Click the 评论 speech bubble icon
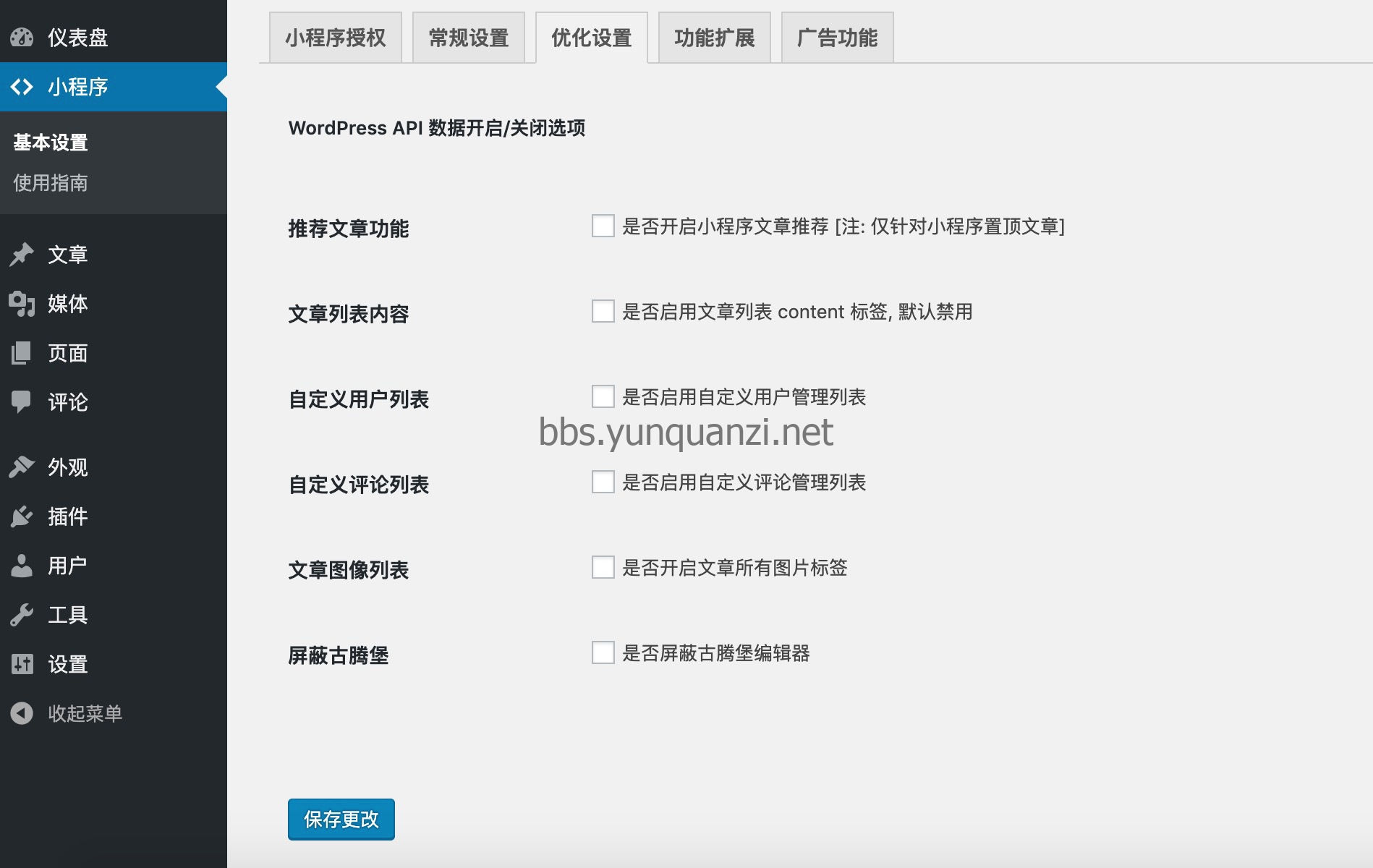Viewport: 1373px width, 868px height. (x=22, y=401)
